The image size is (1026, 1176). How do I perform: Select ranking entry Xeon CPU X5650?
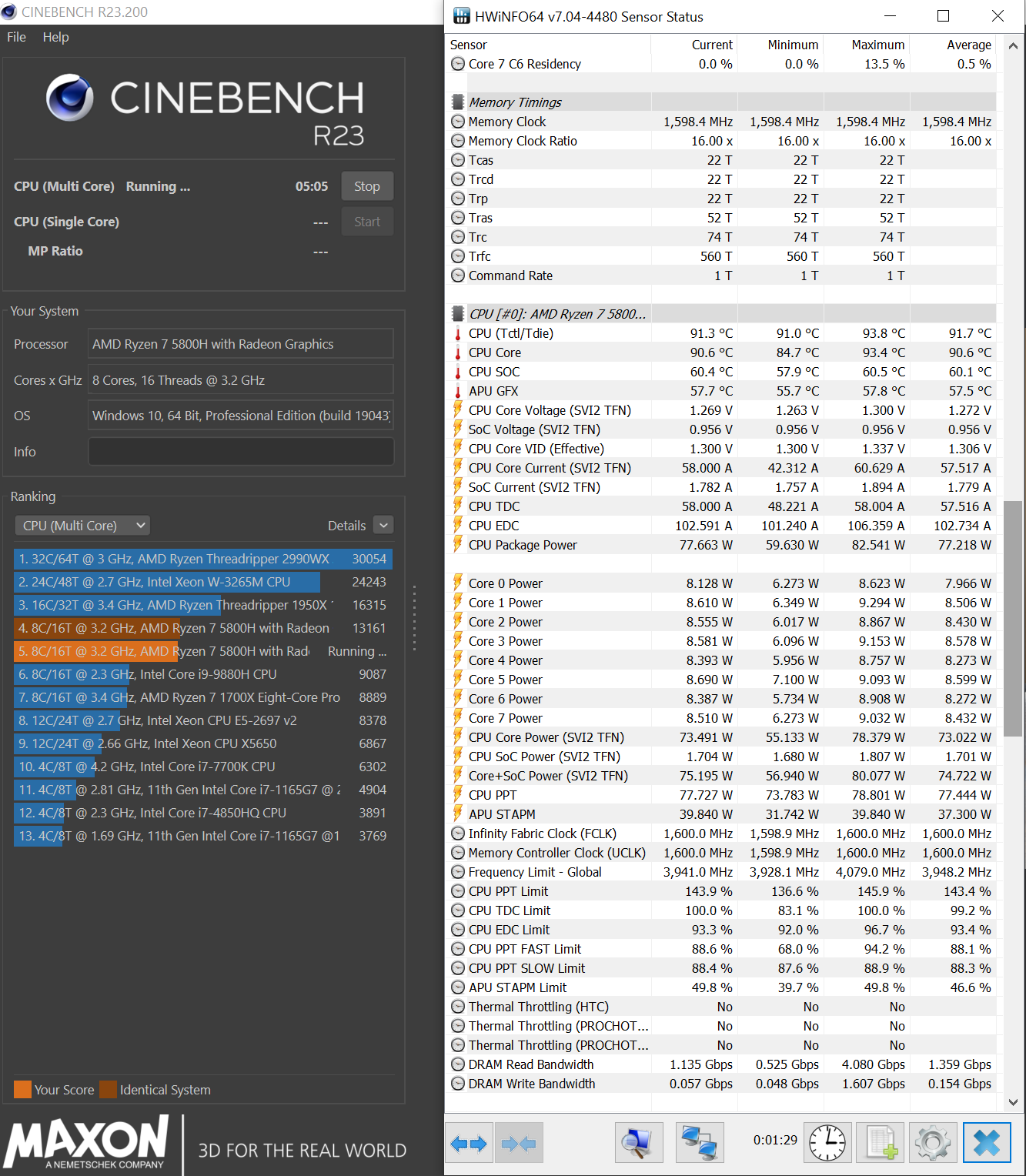[x=202, y=743]
